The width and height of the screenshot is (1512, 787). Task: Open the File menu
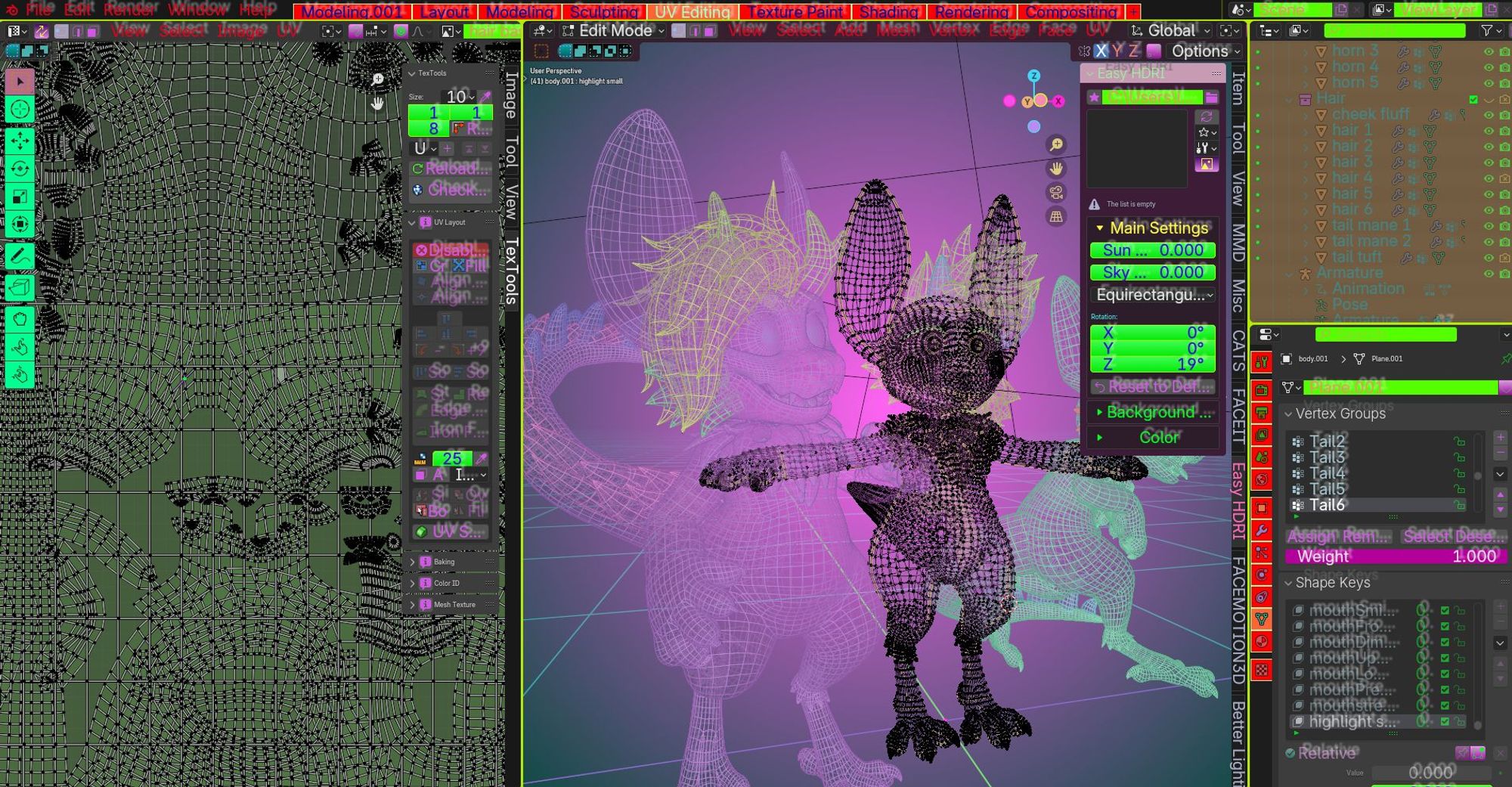coord(39,9)
